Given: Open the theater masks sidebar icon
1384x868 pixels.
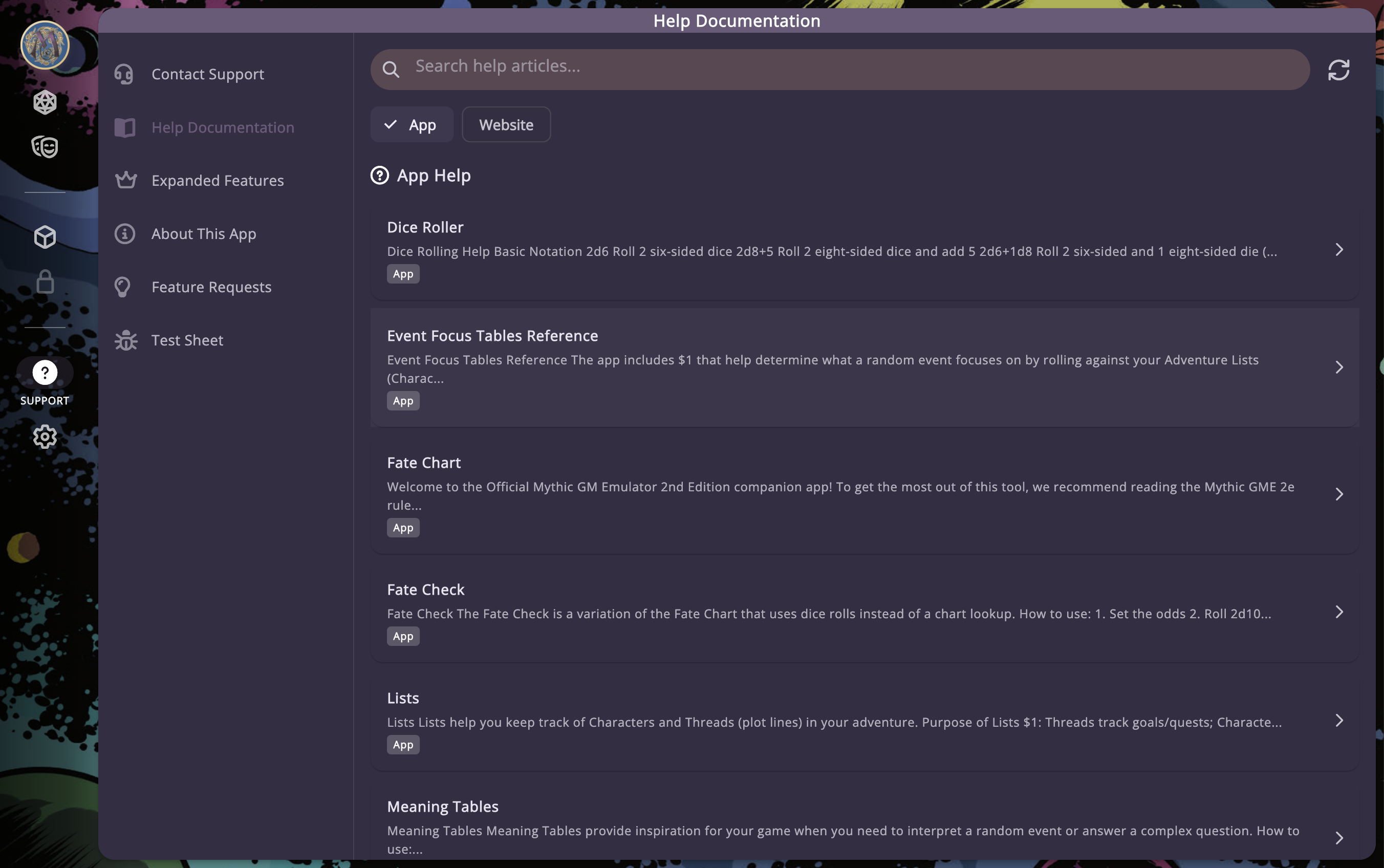Looking at the screenshot, I should (x=45, y=147).
